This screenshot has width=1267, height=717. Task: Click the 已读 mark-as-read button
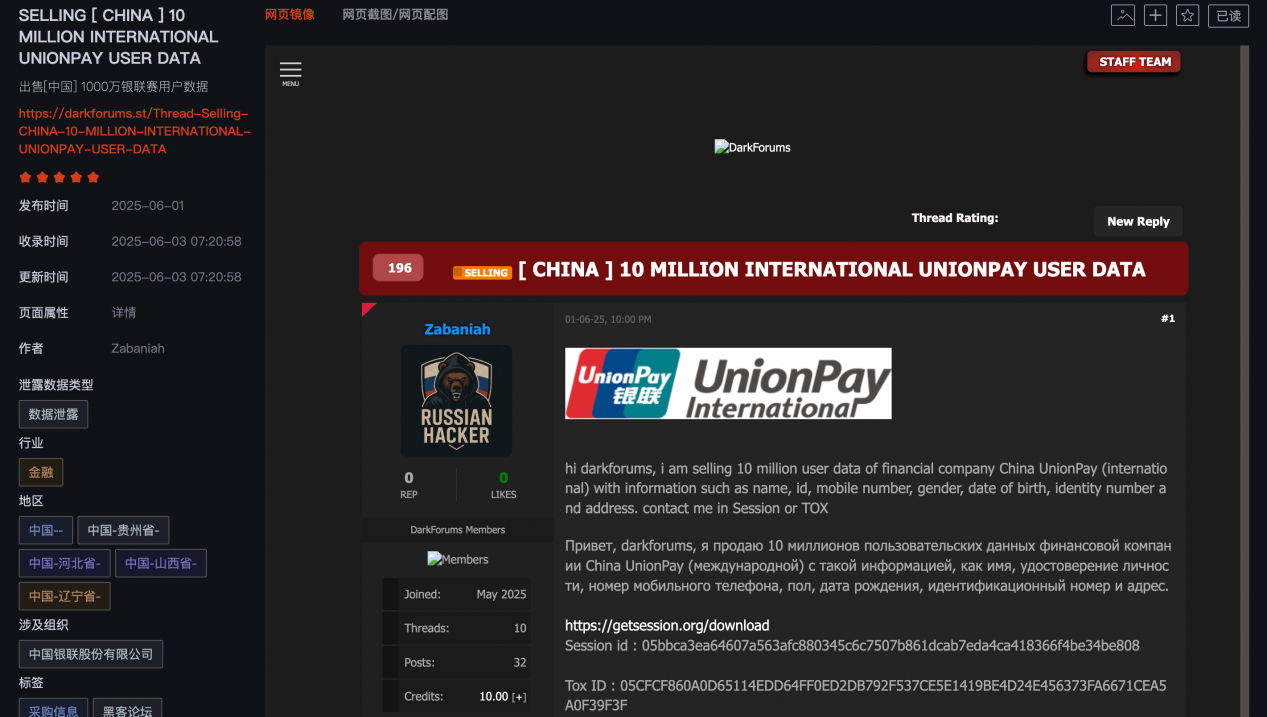click(x=1228, y=15)
